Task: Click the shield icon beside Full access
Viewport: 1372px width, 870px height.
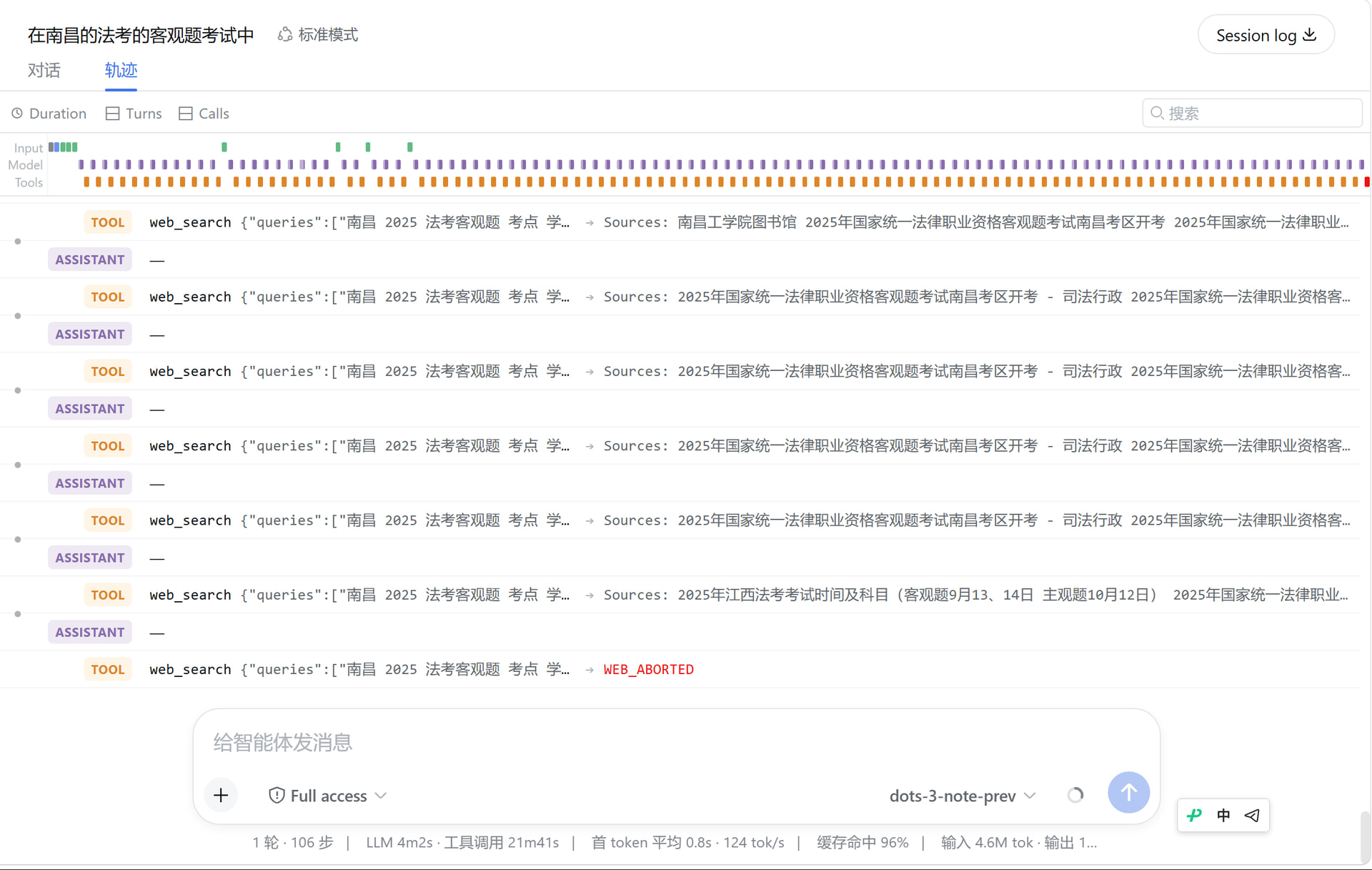Action: 277,795
